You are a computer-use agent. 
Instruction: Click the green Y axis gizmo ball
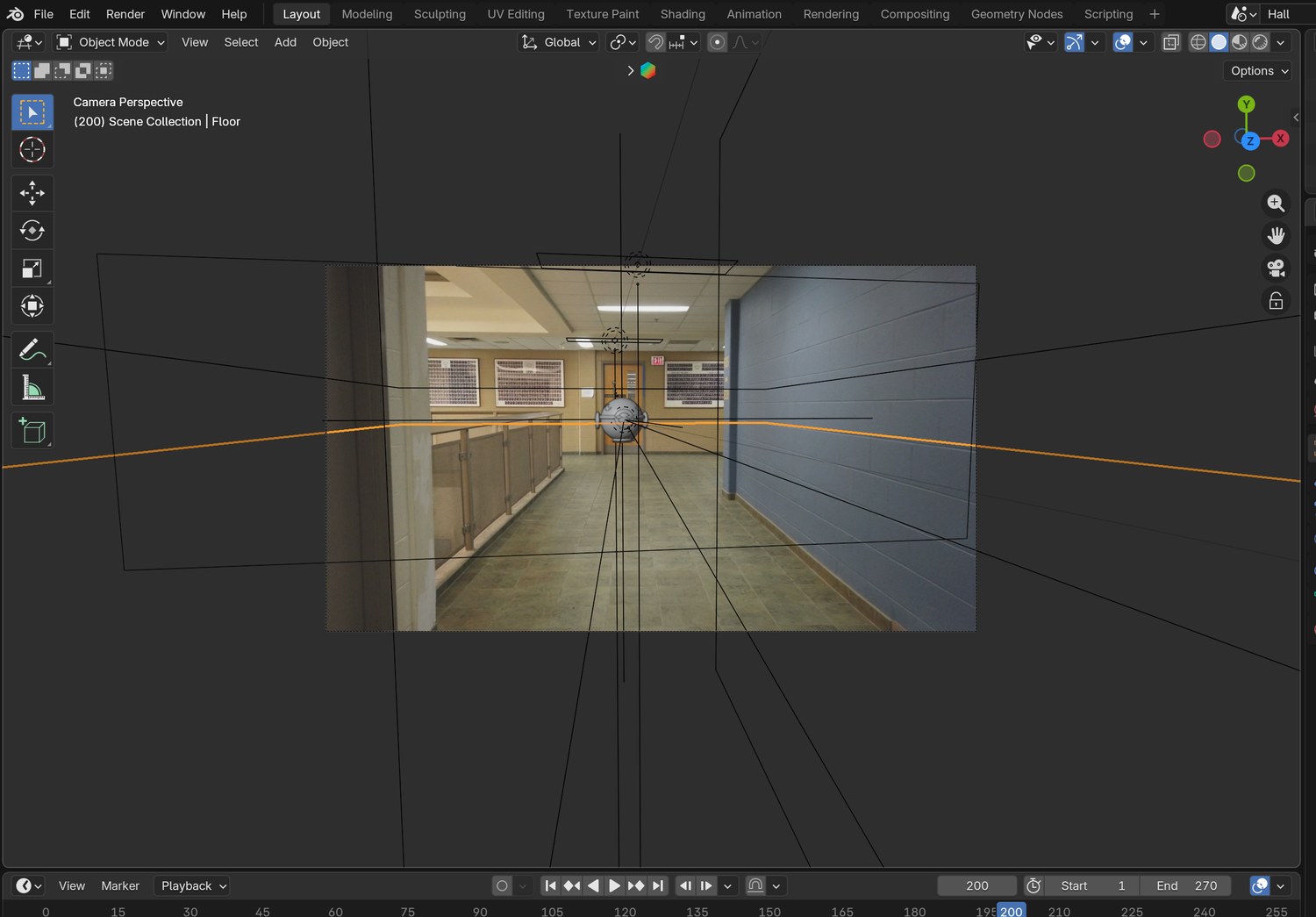[x=1246, y=104]
